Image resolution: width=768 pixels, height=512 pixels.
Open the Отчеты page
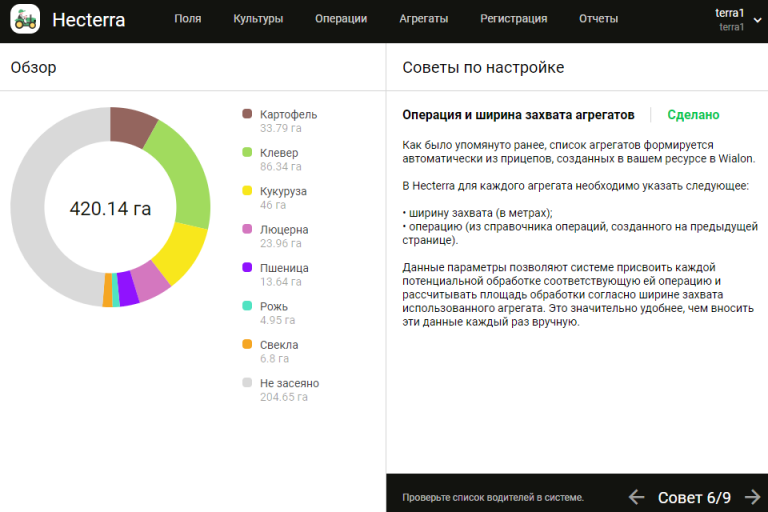[x=598, y=18]
